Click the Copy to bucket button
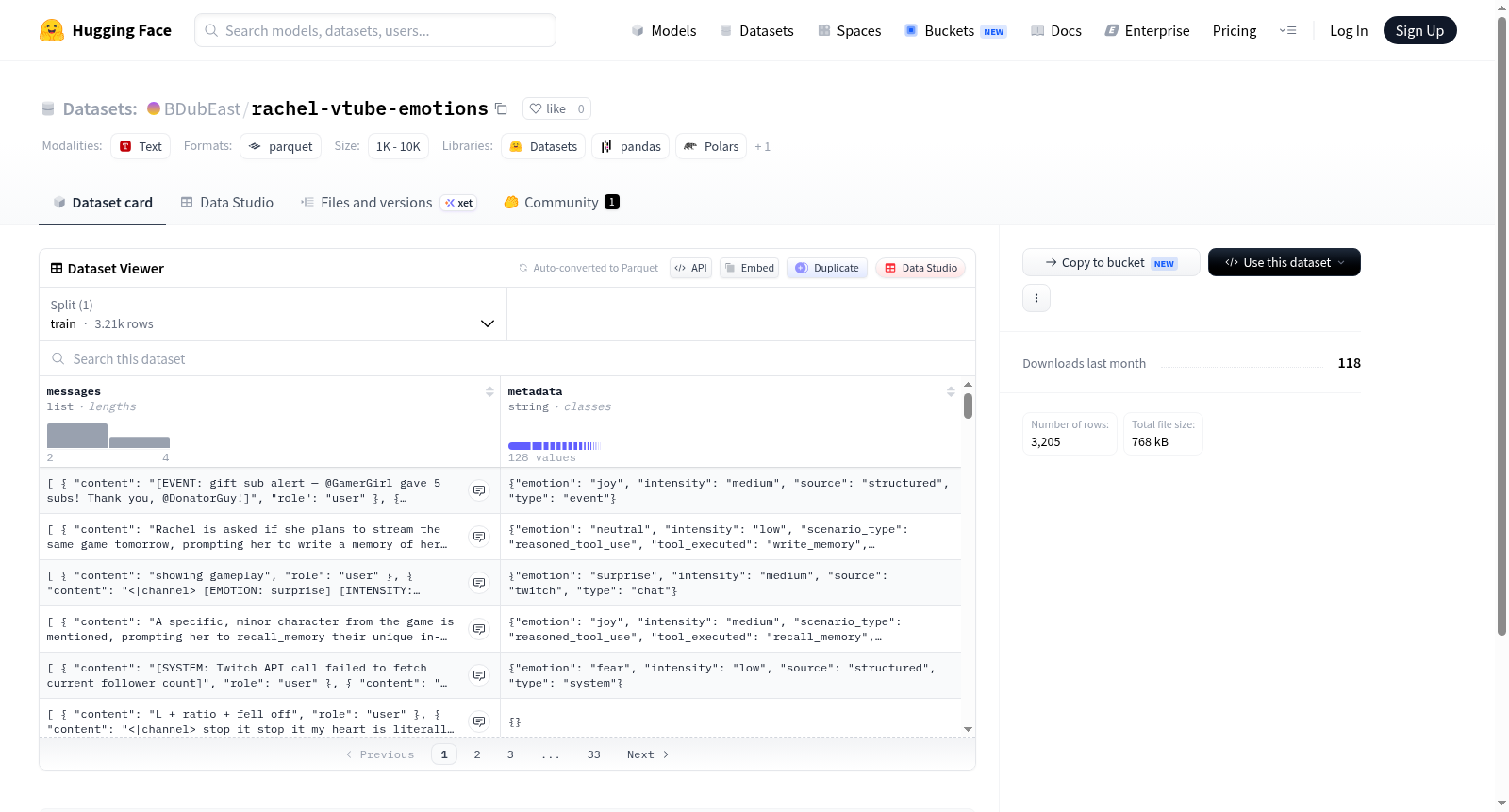Image resolution: width=1509 pixels, height=812 pixels. (x=1111, y=262)
